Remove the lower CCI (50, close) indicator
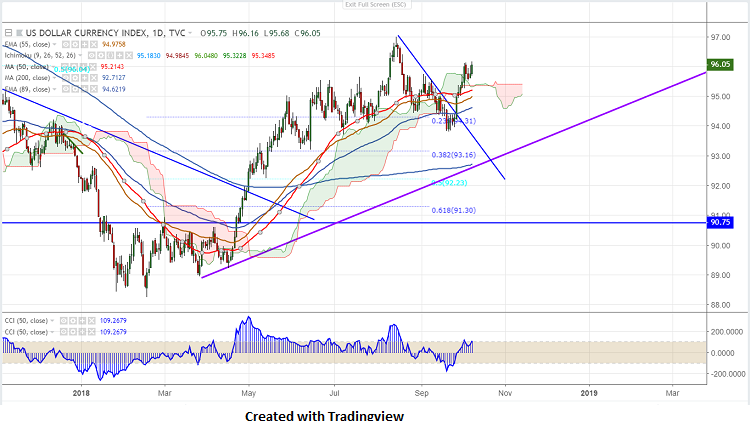Screen dimensions: 752x421 pyautogui.click(x=92, y=332)
